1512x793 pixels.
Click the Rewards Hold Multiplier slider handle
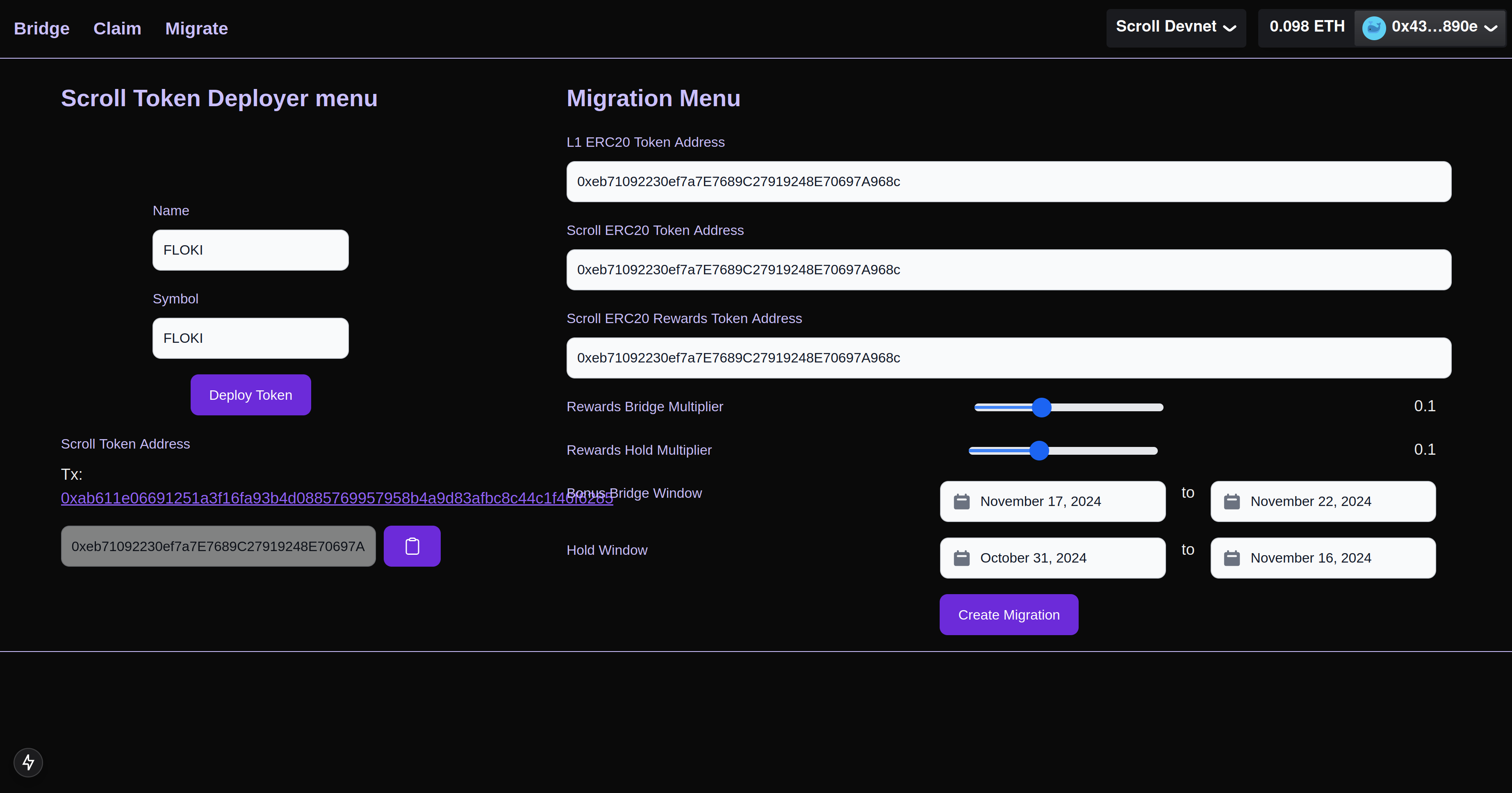[x=1039, y=451]
